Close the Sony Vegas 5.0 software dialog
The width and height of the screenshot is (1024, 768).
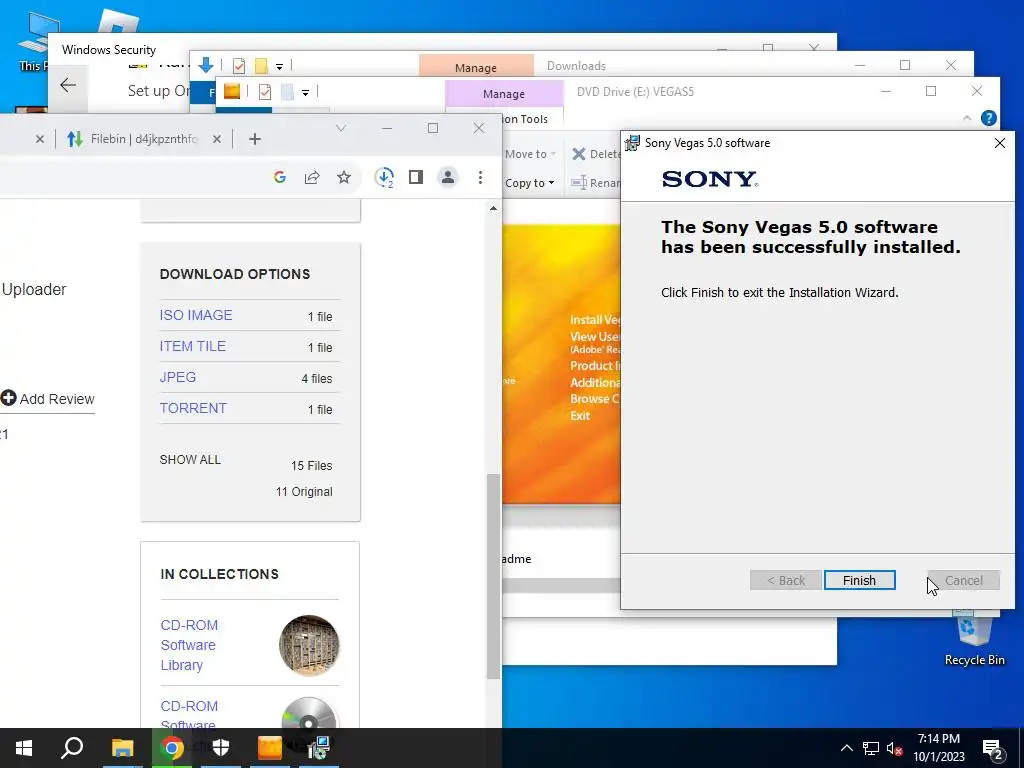click(x=999, y=143)
